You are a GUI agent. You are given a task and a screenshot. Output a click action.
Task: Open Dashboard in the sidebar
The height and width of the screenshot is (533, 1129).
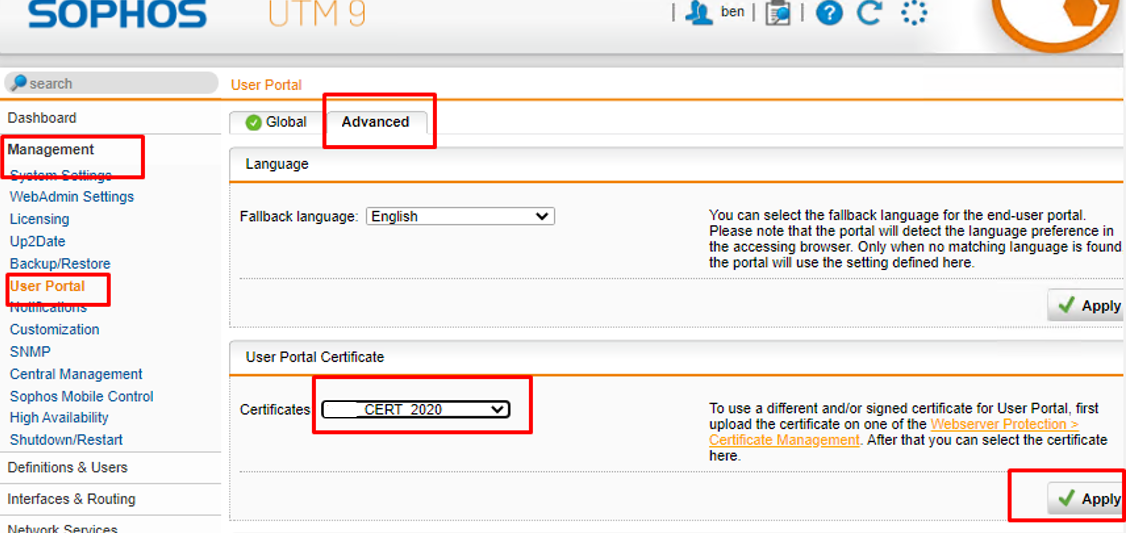[42, 117]
